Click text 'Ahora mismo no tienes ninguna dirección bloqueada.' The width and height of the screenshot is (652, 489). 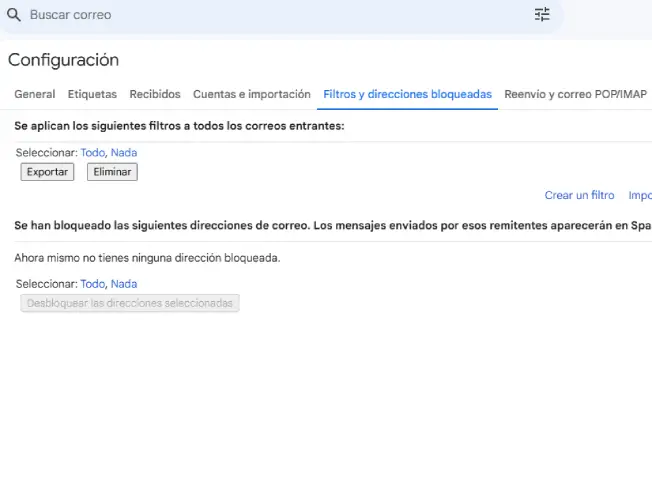147,258
